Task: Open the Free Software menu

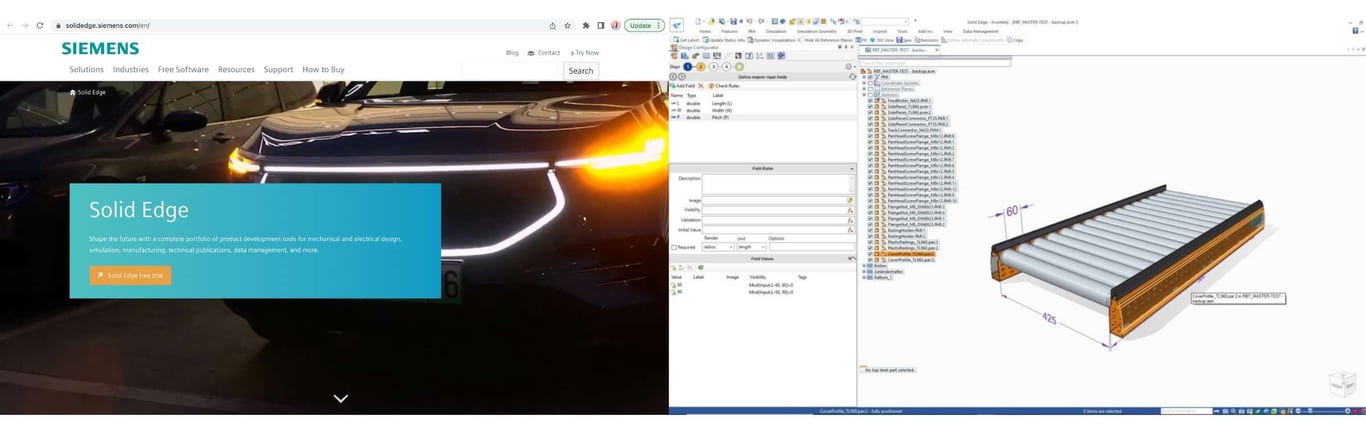Action: (x=183, y=70)
